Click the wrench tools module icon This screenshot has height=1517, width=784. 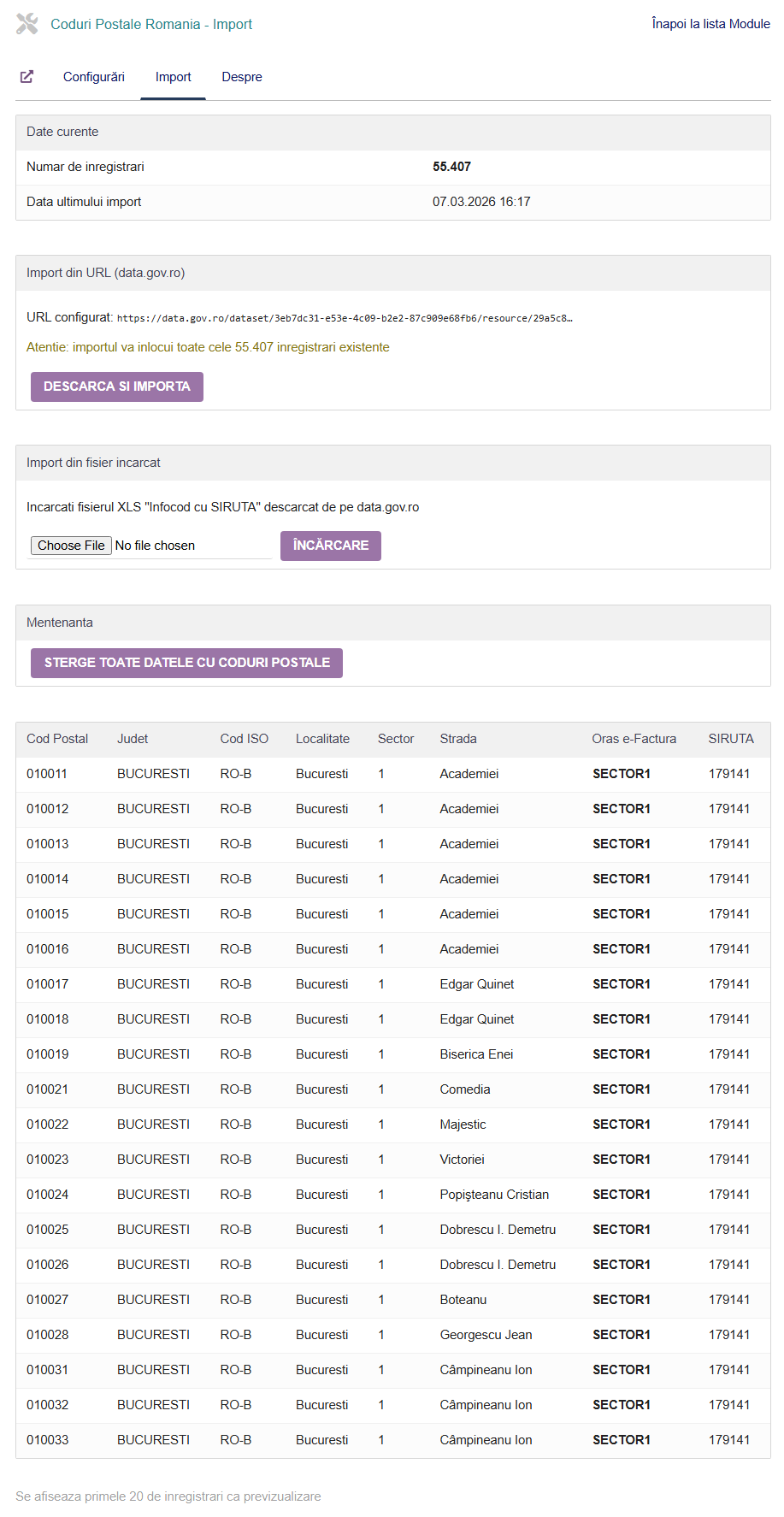coord(27,24)
